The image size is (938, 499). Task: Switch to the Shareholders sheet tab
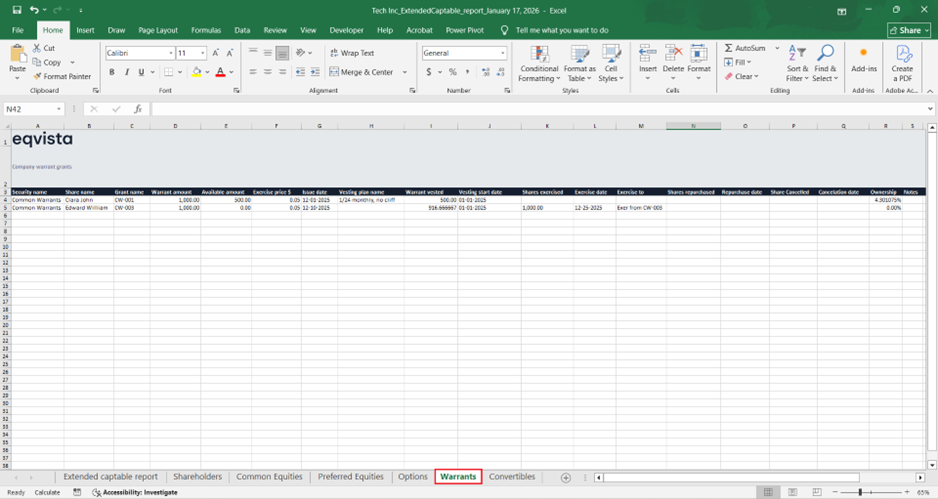[x=197, y=477]
